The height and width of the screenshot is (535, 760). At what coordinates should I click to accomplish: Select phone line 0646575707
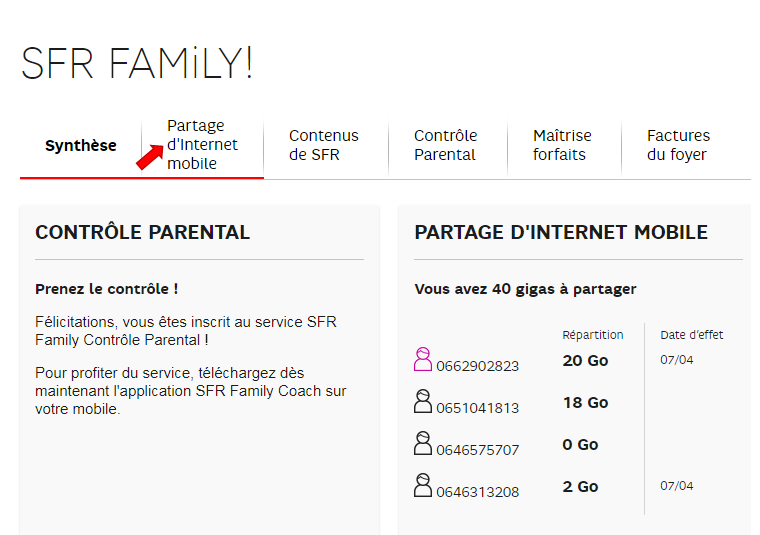pos(477,450)
